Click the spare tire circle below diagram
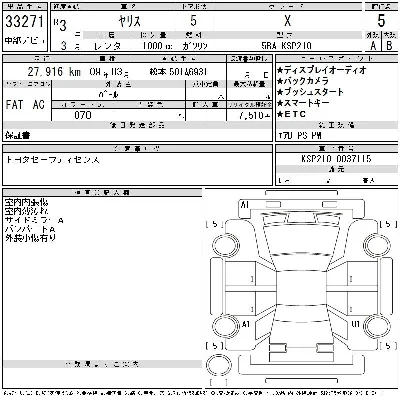 tap(219, 365)
